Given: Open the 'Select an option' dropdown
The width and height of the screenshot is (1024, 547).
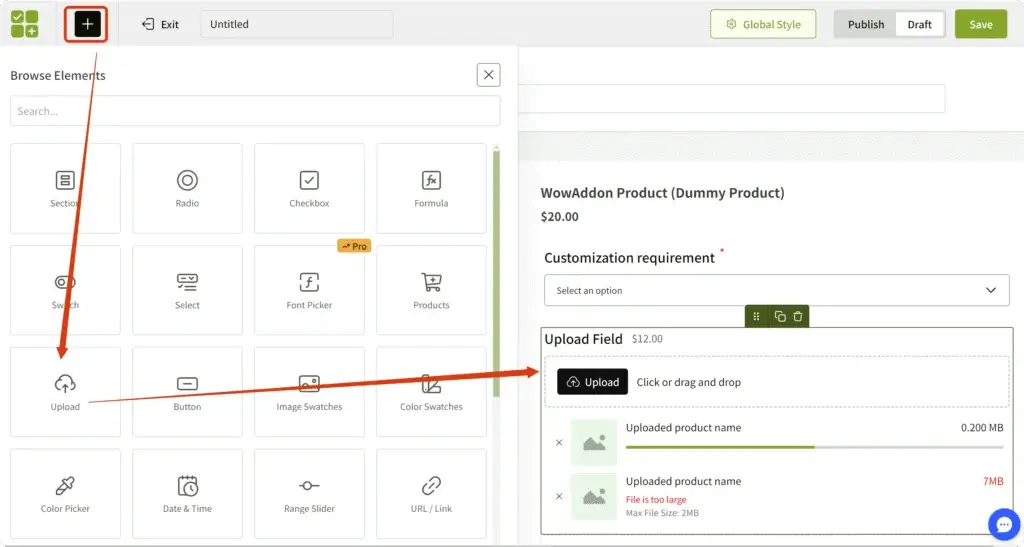Looking at the screenshot, I should click(777, 291).
